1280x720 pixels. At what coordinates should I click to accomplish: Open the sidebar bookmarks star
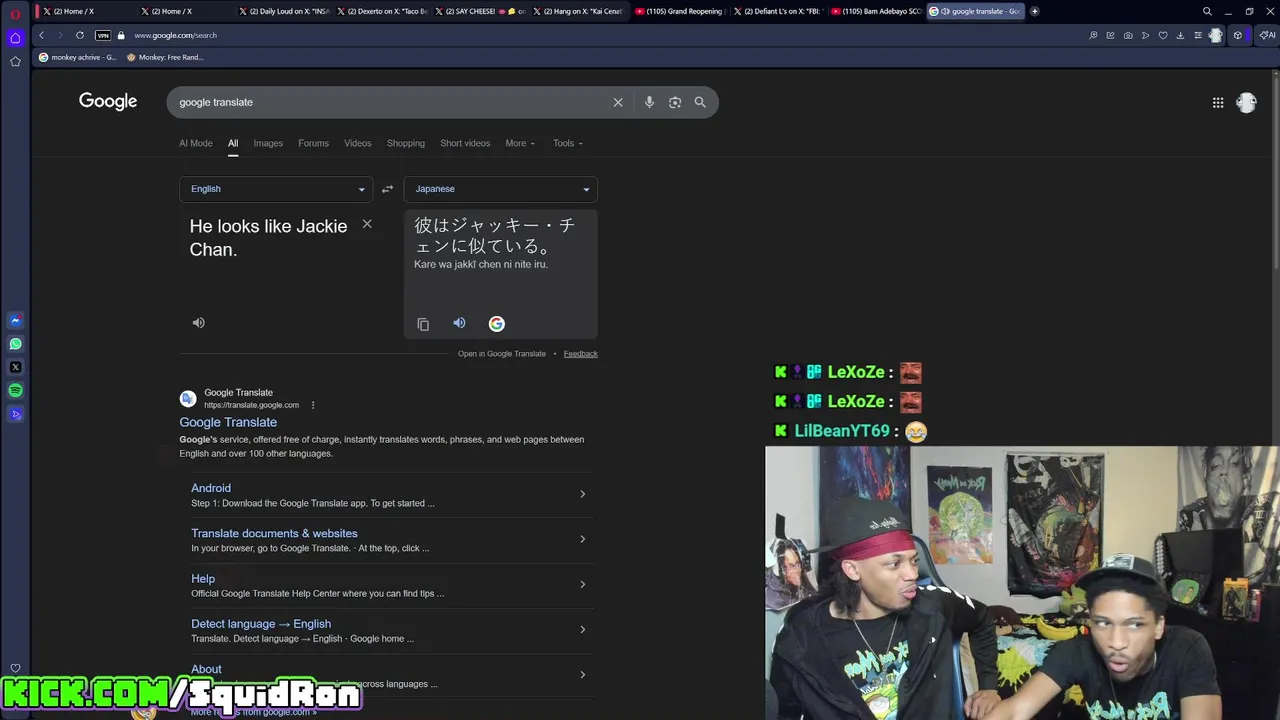[15, 61]
